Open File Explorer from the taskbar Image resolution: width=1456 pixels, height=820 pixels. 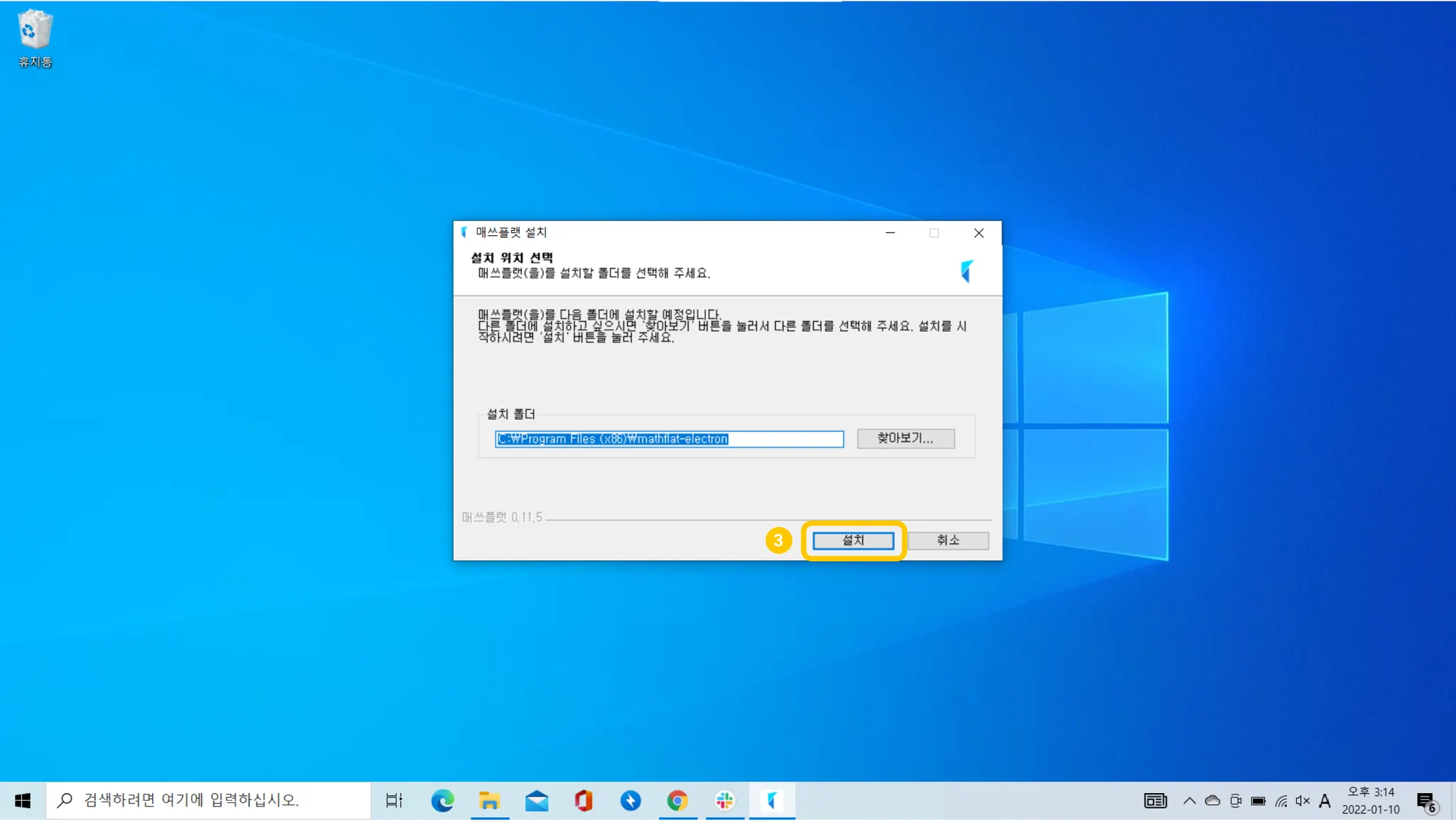pos(489,801)
